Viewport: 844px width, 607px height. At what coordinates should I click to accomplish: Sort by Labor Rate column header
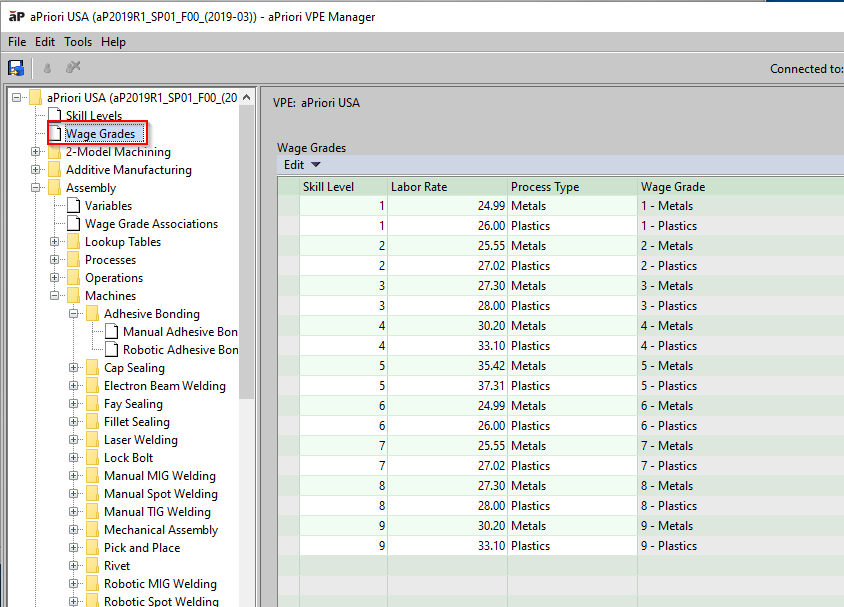447,187
